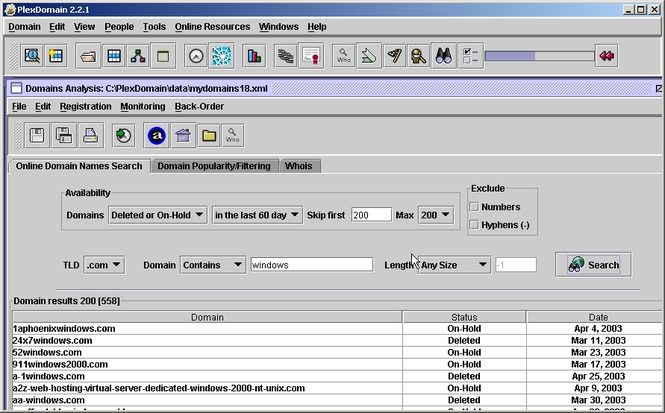The image size is (665, 413).
Task: Toggle the Numbers exclude checkbox
Action: 474,207
